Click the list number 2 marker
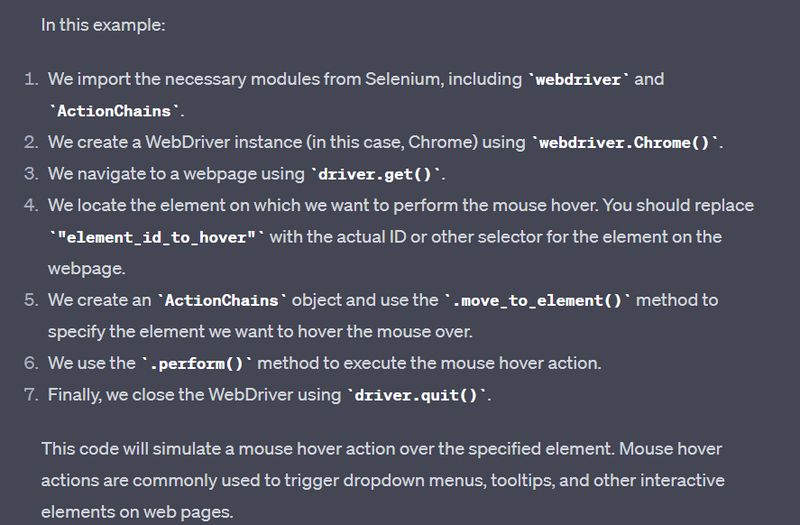The width and height of the screenshot is (800, 525). 31,143
